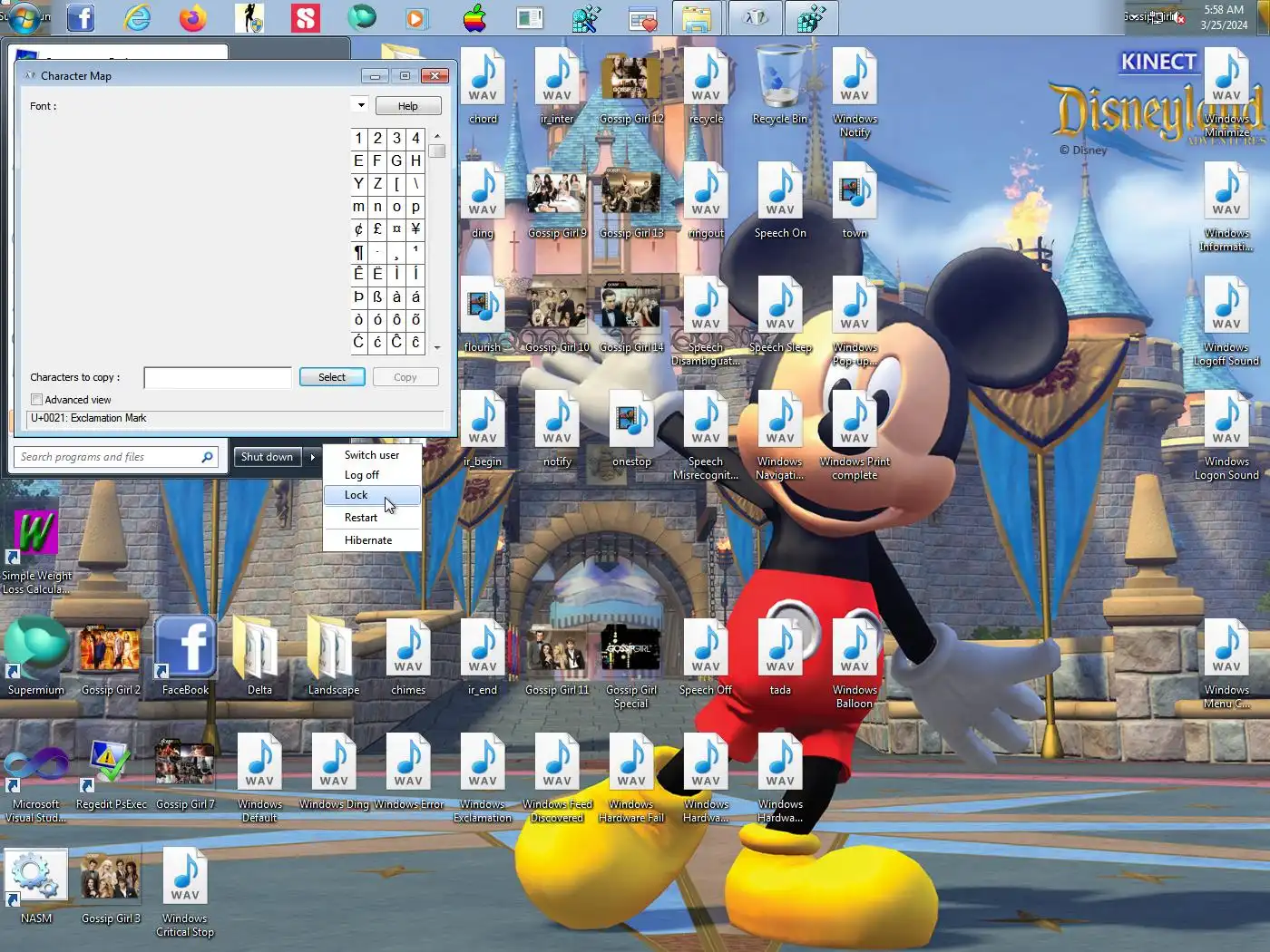Expand the Shut down options arrow

point(312,457)
